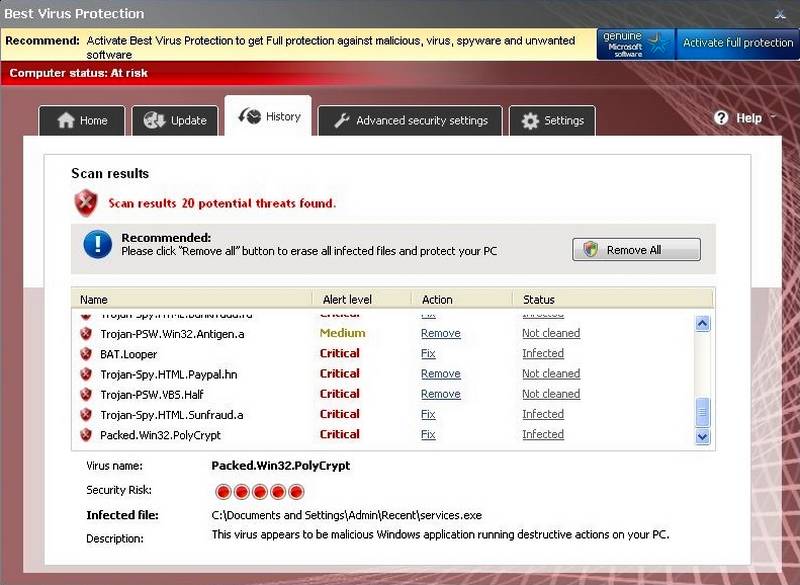Select the Trojan-Spy.HTML.Paypal.hn threat name

tap(168, 374)
